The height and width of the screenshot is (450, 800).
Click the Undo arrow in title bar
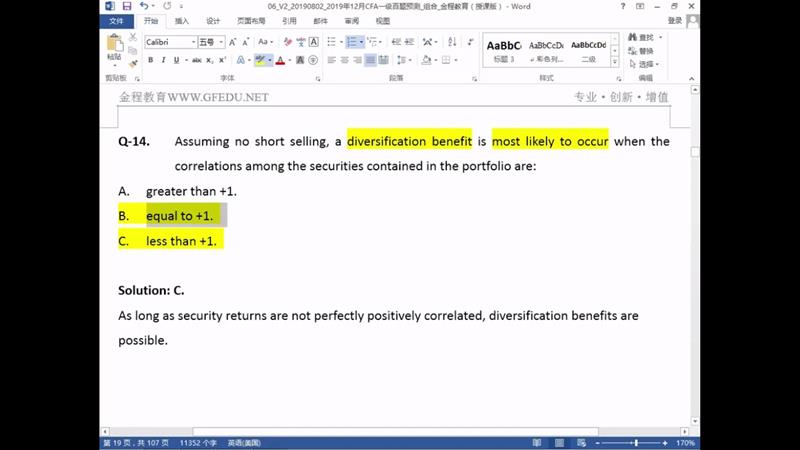coord(144,6)
